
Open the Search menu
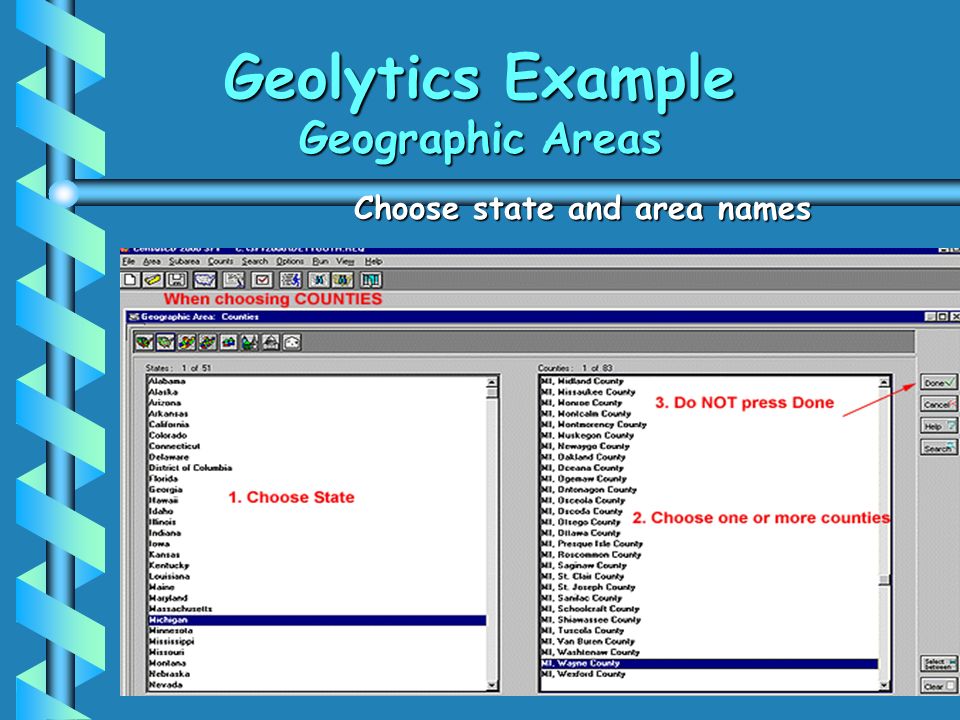[255, 261]
